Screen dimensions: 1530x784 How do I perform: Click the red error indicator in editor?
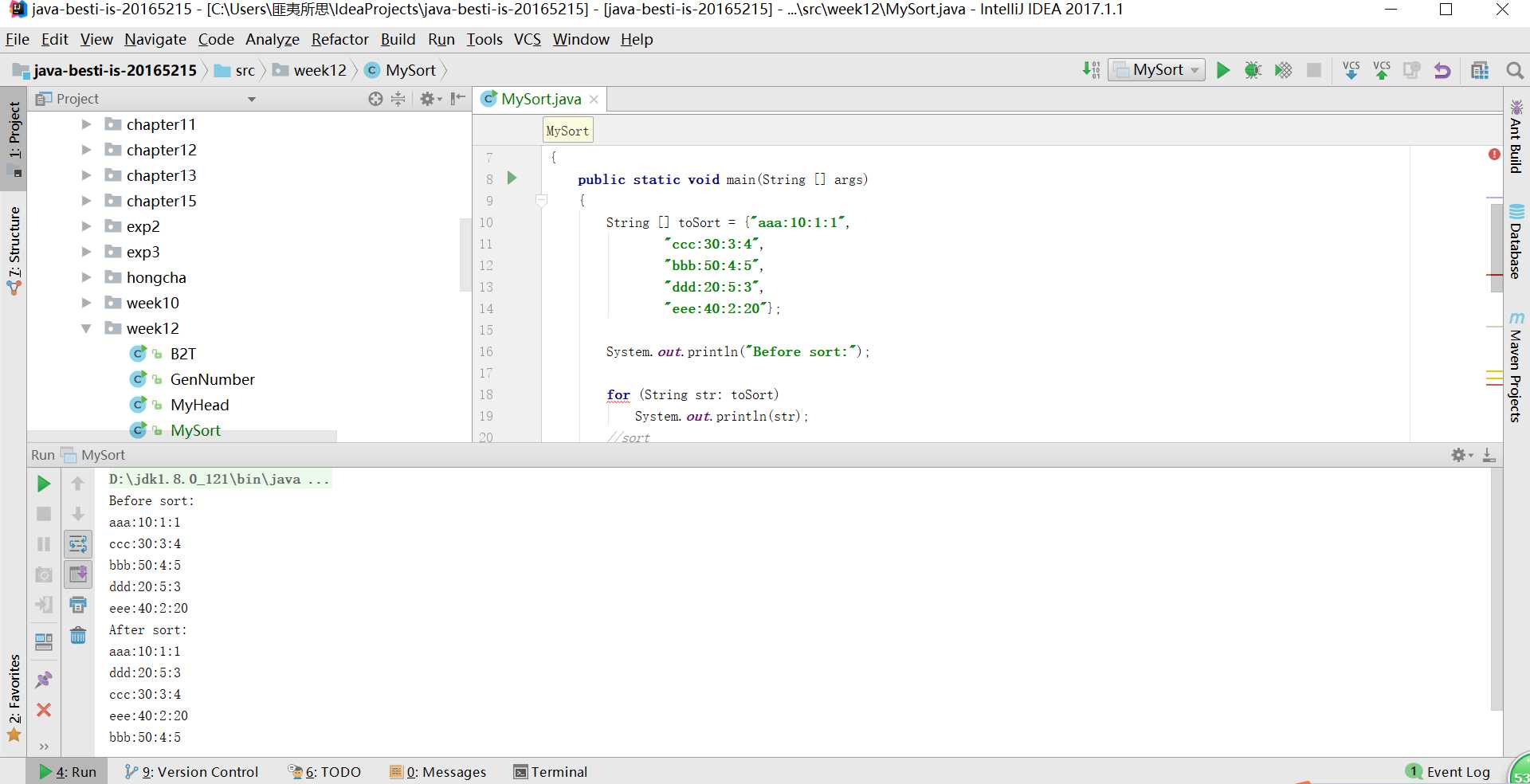(1494, 154)
